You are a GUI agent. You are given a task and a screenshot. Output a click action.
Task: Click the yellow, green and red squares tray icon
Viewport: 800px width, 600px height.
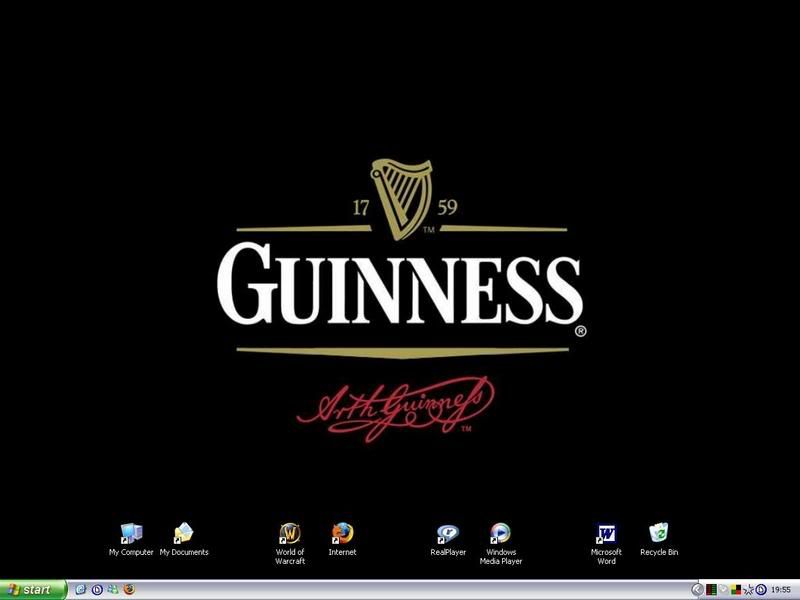pos(736,590)
